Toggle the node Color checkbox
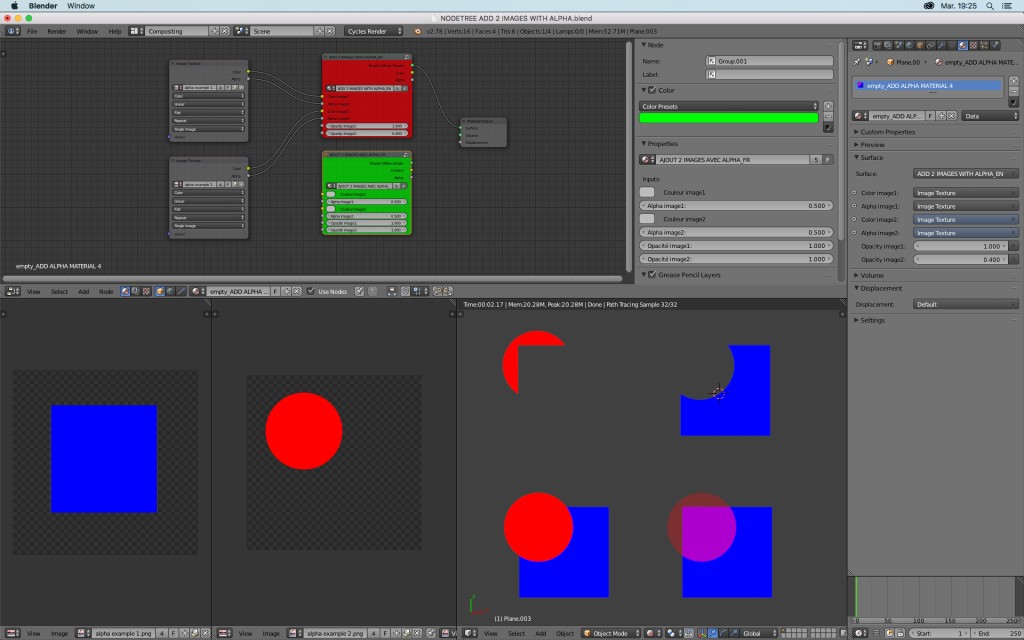The width and height of the screenshot is (1024, 640). 652,90
